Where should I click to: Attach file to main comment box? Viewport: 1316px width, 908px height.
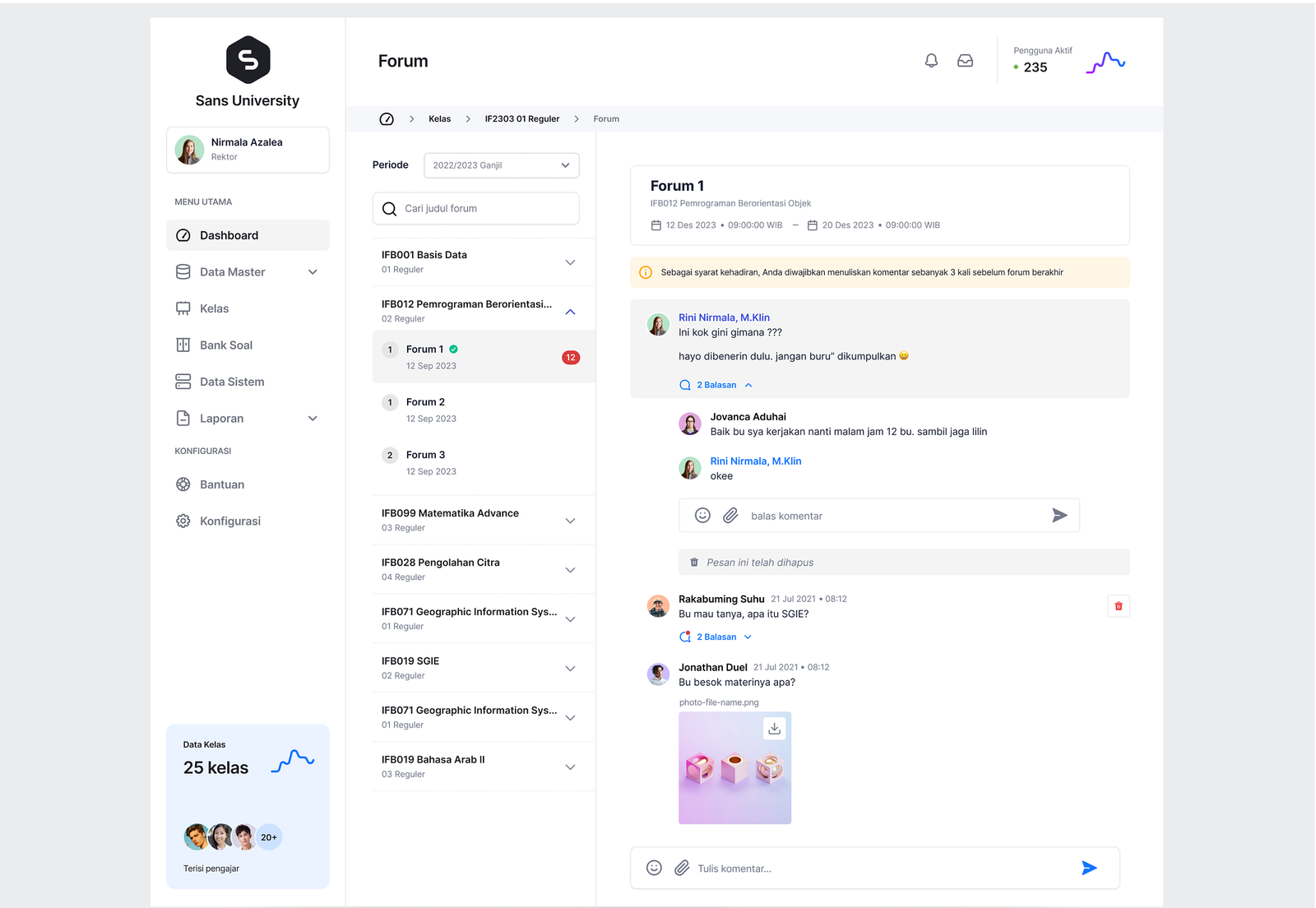point(682,868)
